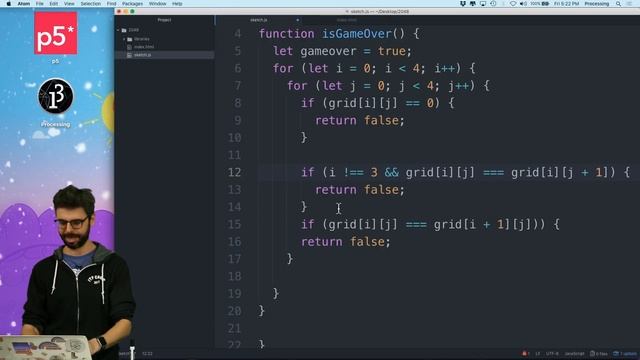This screenshot has height=360, width=640.
Task: Click the cursor position 12:22 in status bar
Action: [x=147, y=353]
